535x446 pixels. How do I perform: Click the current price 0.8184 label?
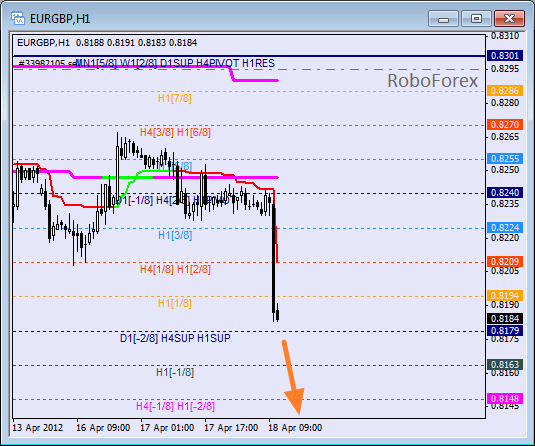click(505, 318)
